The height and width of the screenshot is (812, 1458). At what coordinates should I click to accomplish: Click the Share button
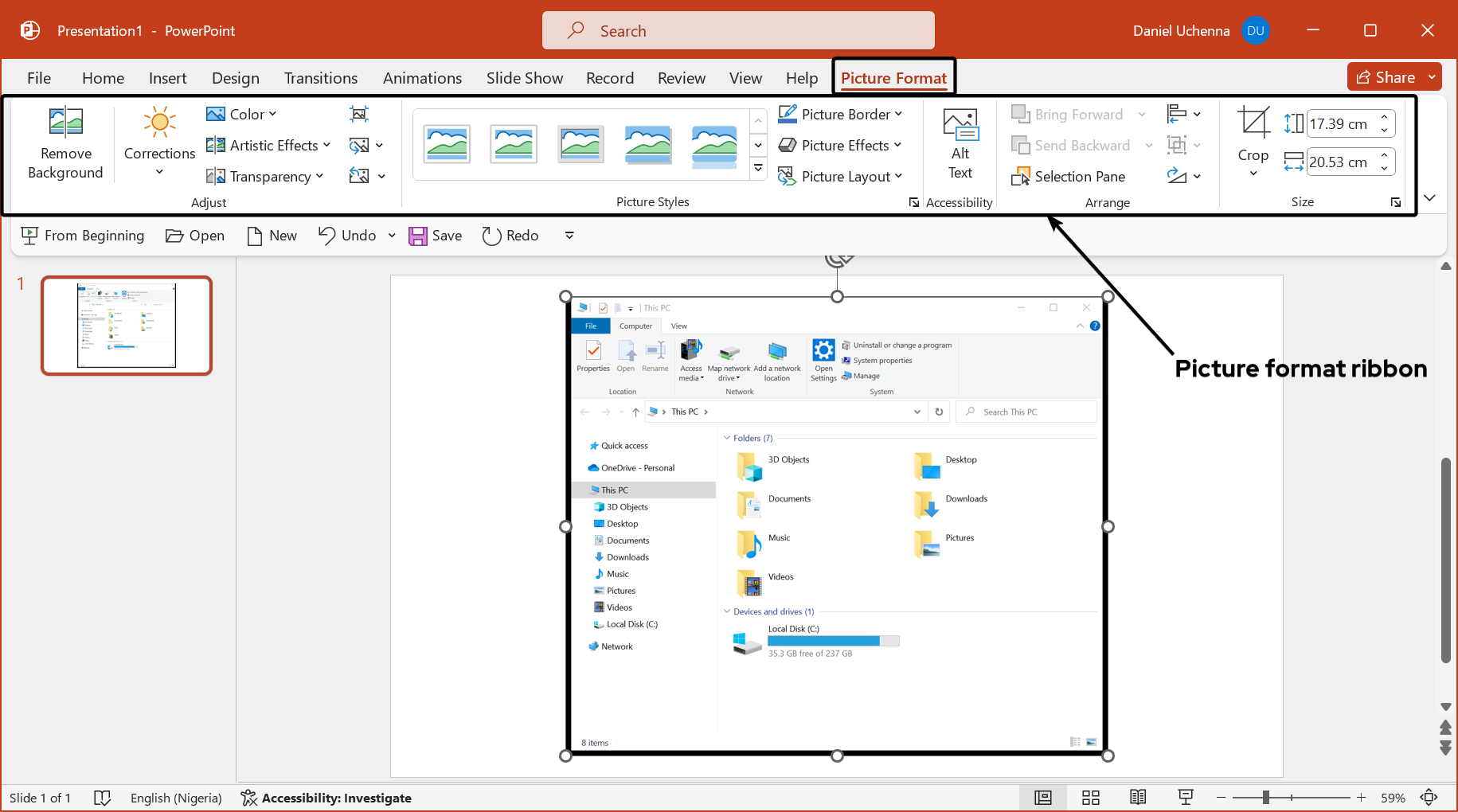coord(1394,76)
